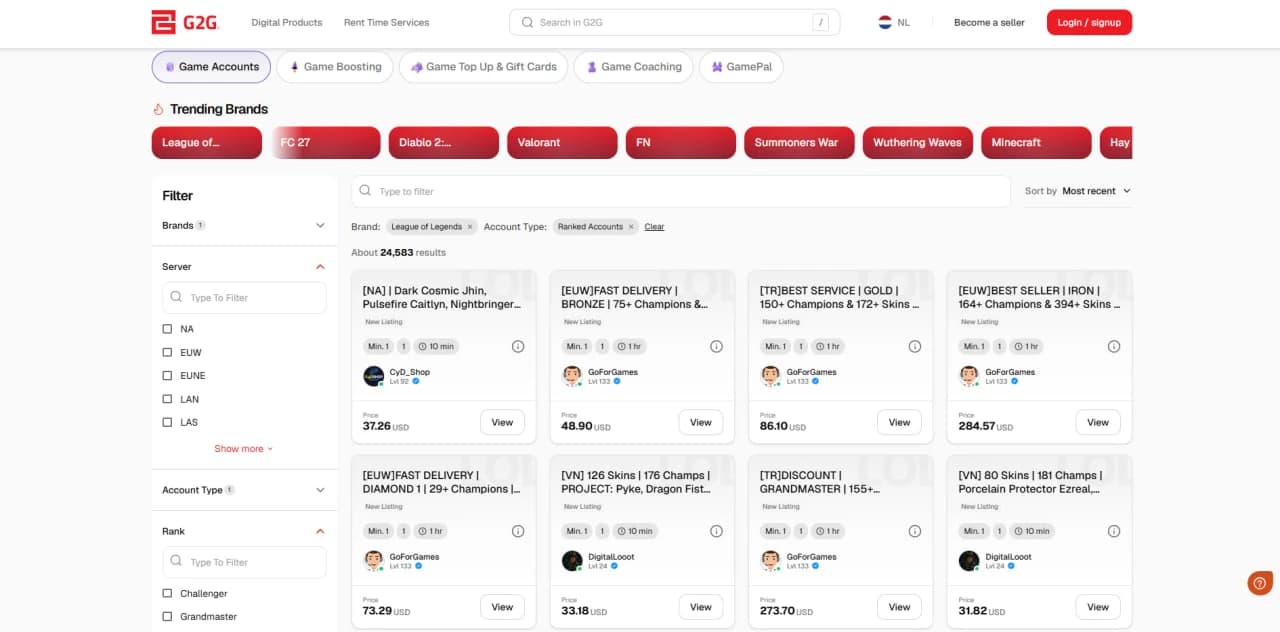Check the EUNE server checkbox
1280x632 pixels.
point(167,376)
